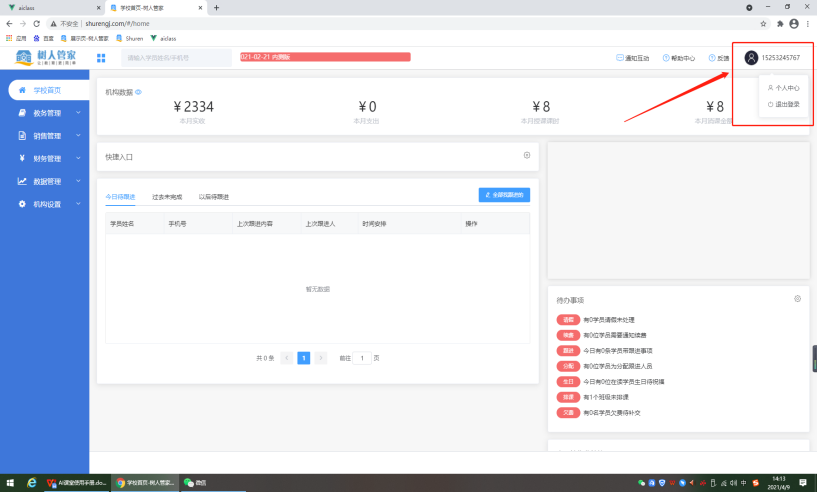Click the next page arrow in pagination
Image resolution: width=817 pixels, height=492 pixels.
[x=321, y=358]
